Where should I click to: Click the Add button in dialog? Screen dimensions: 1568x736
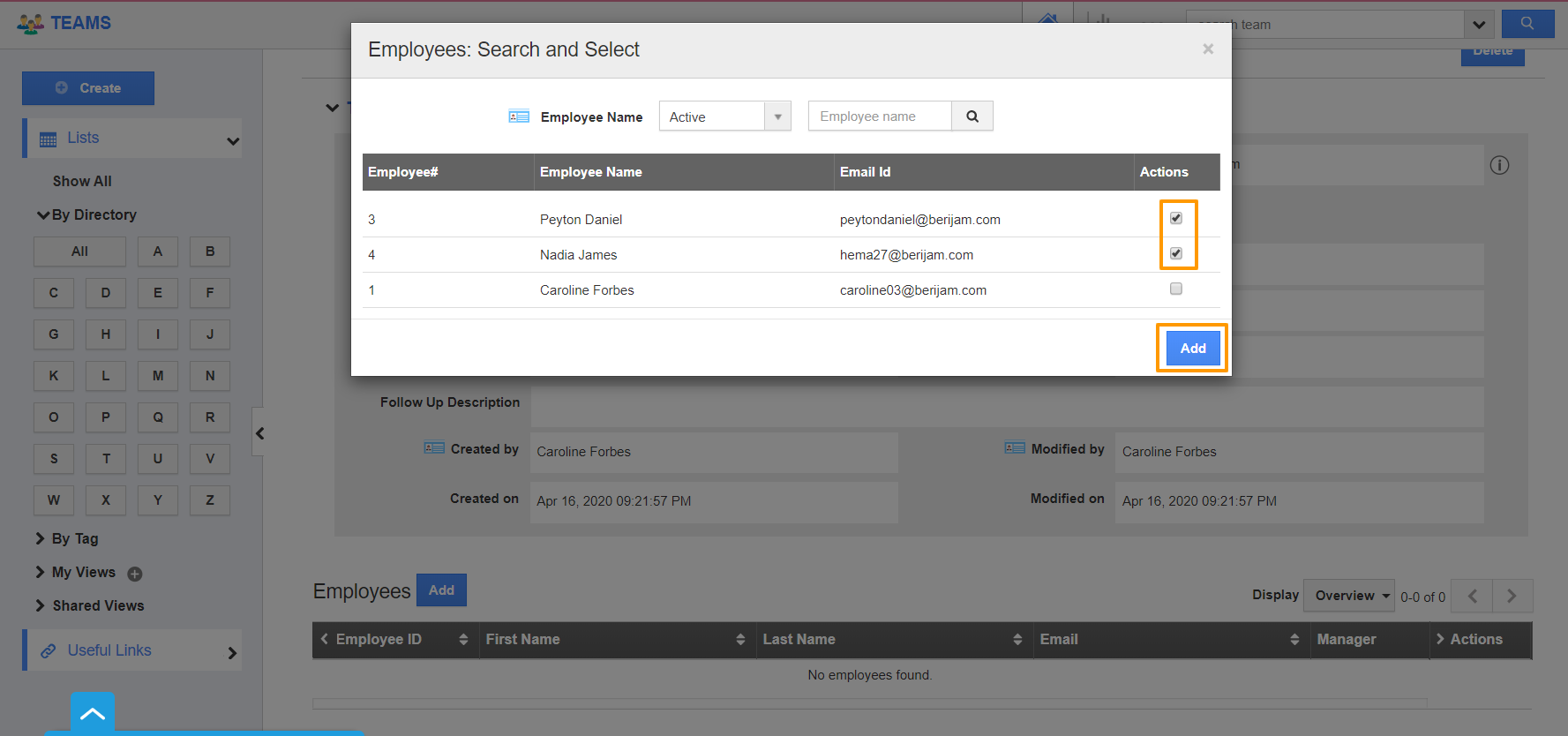1192,348
